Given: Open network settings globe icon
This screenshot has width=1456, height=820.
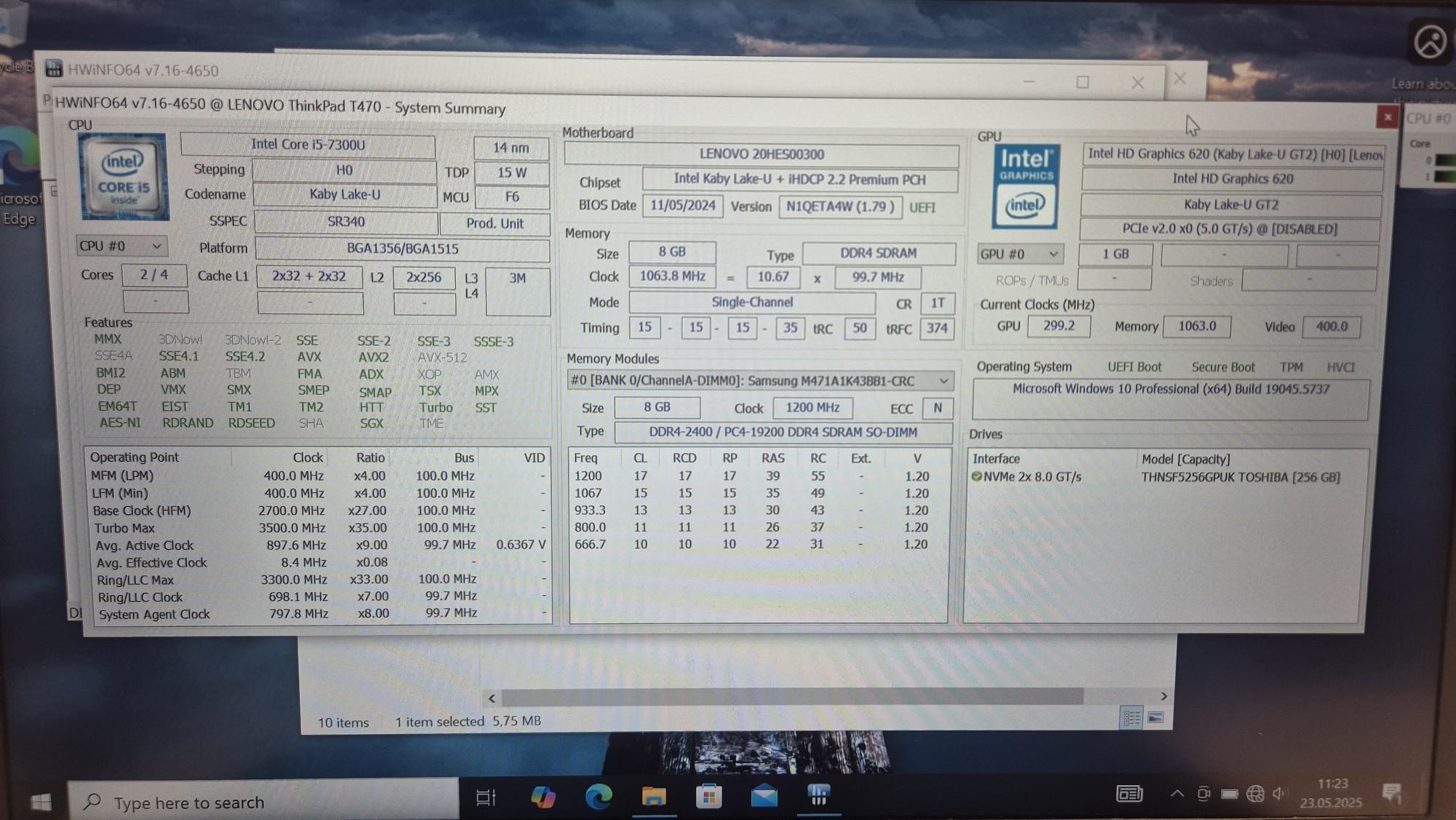Looking at the screenshot, I should click(1255, 794).
